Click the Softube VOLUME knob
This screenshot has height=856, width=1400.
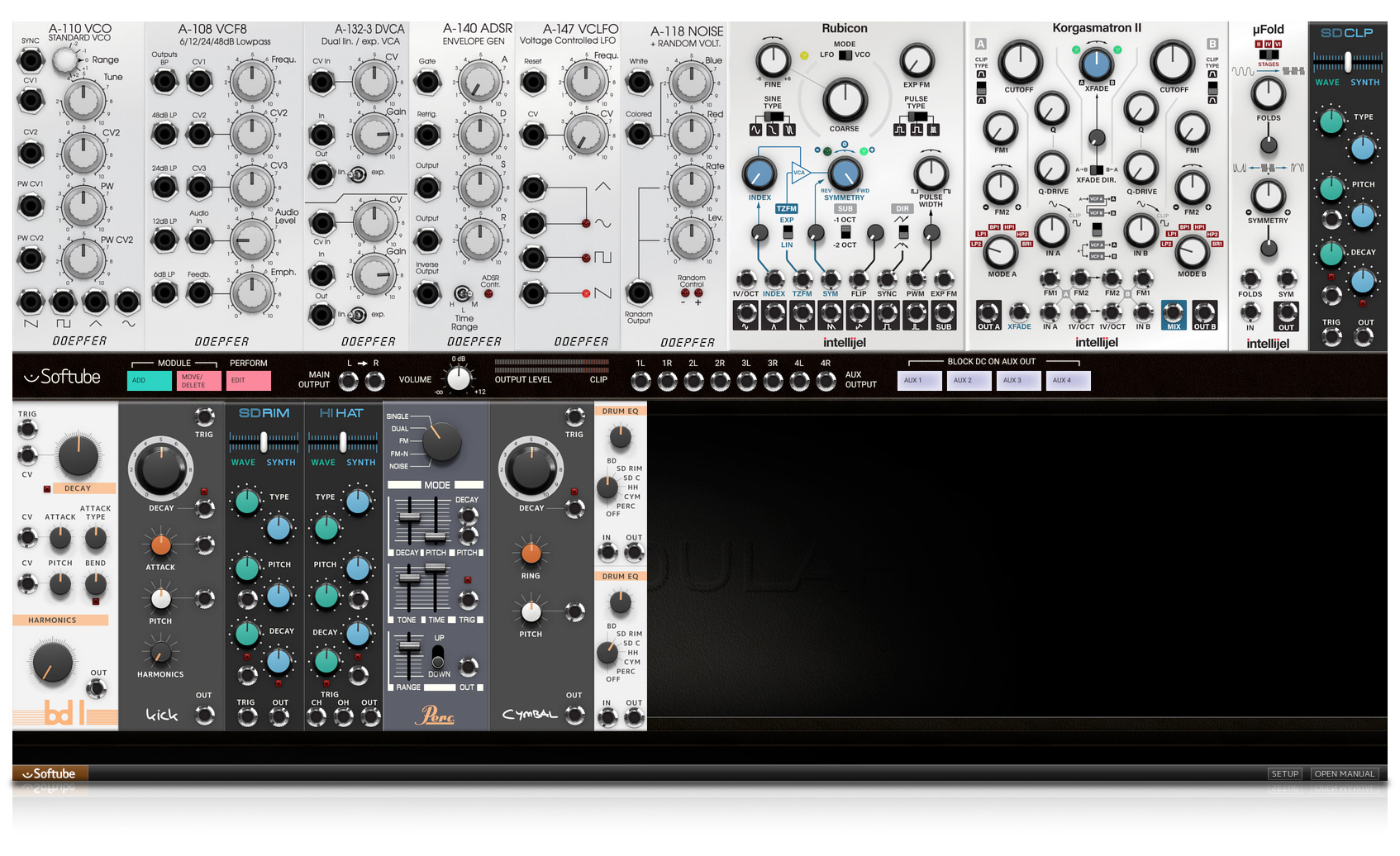click(x=458, y=378)
